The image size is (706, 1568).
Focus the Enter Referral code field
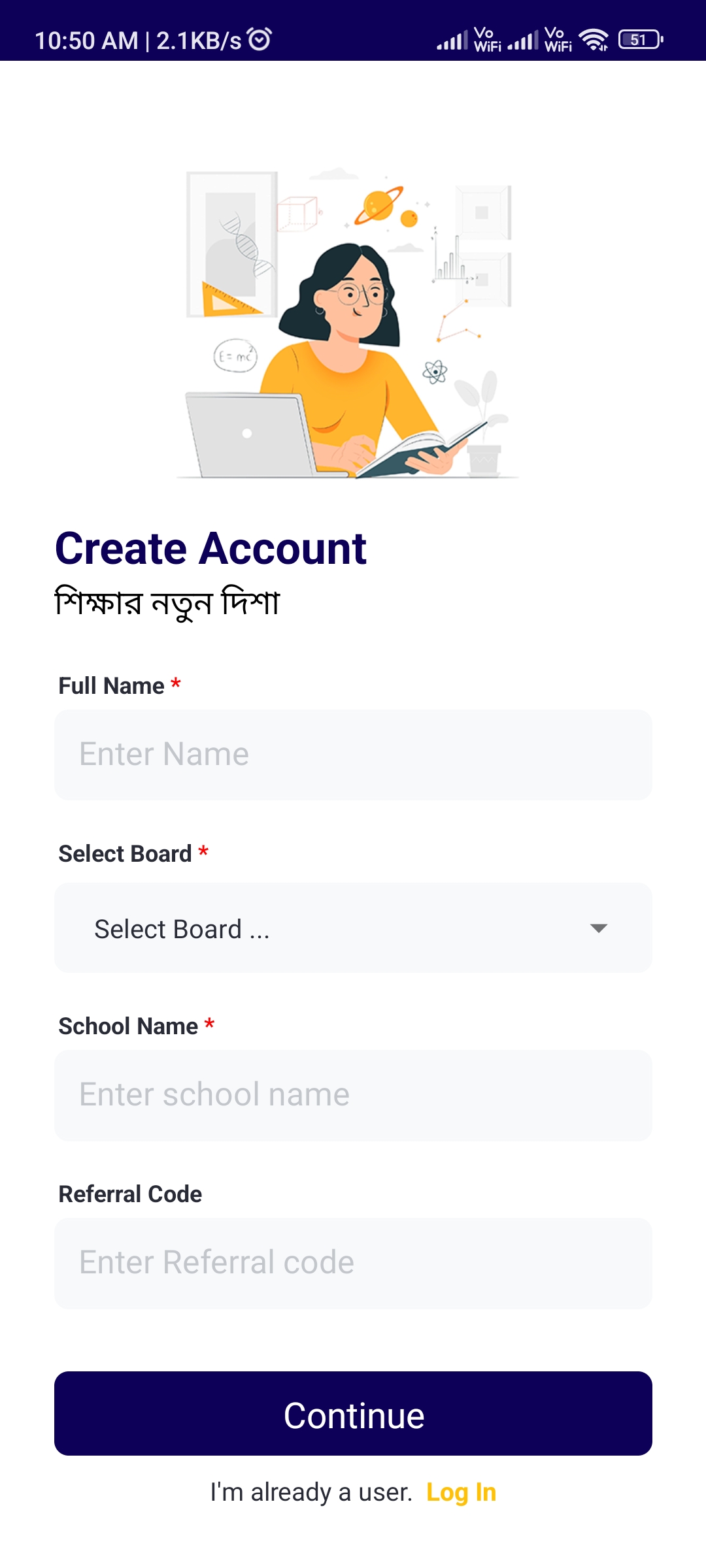353,1263
